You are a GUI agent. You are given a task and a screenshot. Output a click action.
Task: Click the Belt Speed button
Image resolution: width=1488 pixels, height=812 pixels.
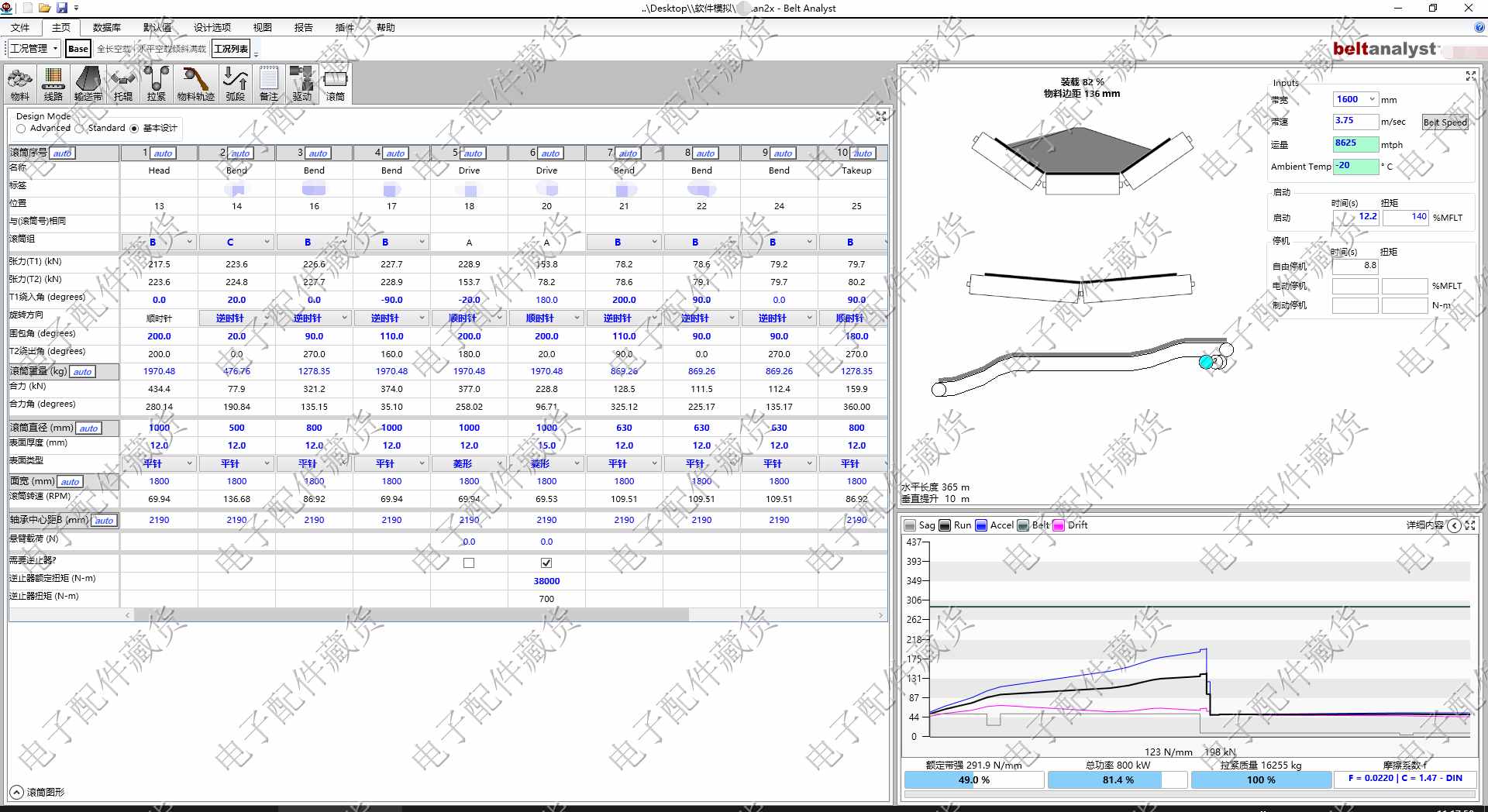(1445, 122)
